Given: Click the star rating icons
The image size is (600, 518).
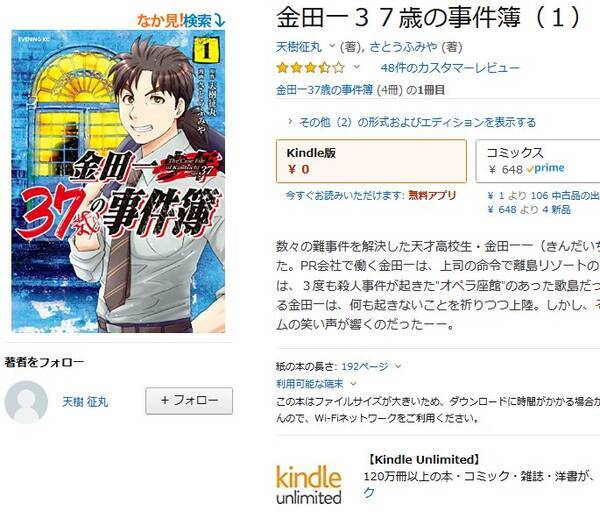Looking at the screenshot, I should pyautogui.click(x=310, y=68).
